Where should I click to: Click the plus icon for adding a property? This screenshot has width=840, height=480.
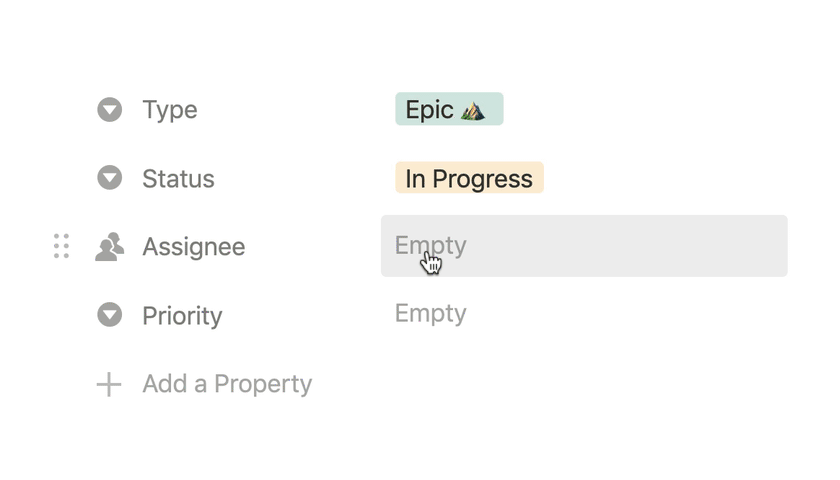(x=108, y=384)
